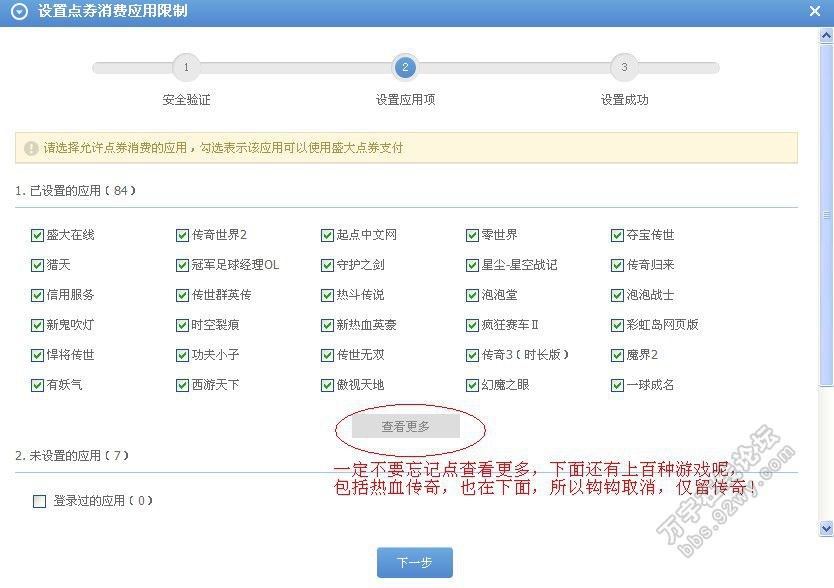
Task: Uncheck the 有妖气 checkbox
Action: (37, 385)
